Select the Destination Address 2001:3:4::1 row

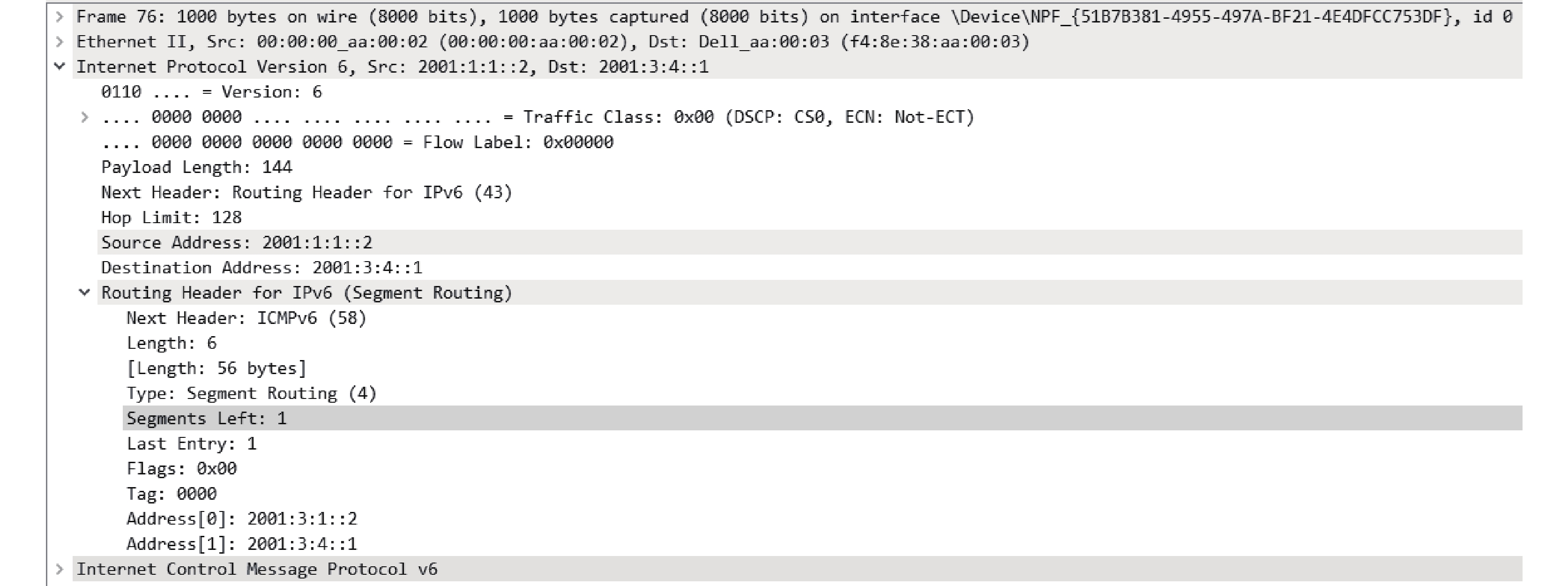[x=261, y=267]
